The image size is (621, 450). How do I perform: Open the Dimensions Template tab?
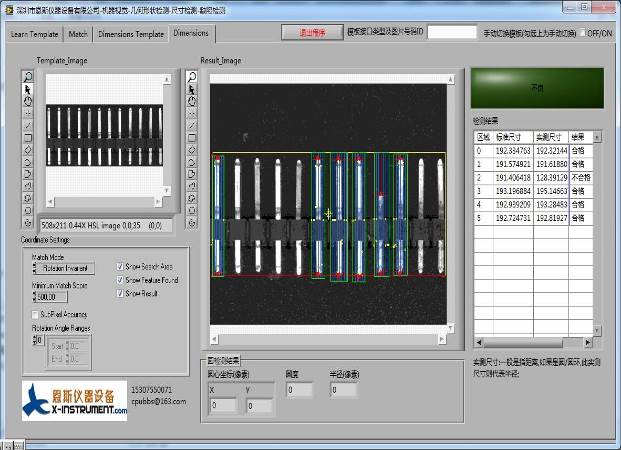(x=129, y=34)
